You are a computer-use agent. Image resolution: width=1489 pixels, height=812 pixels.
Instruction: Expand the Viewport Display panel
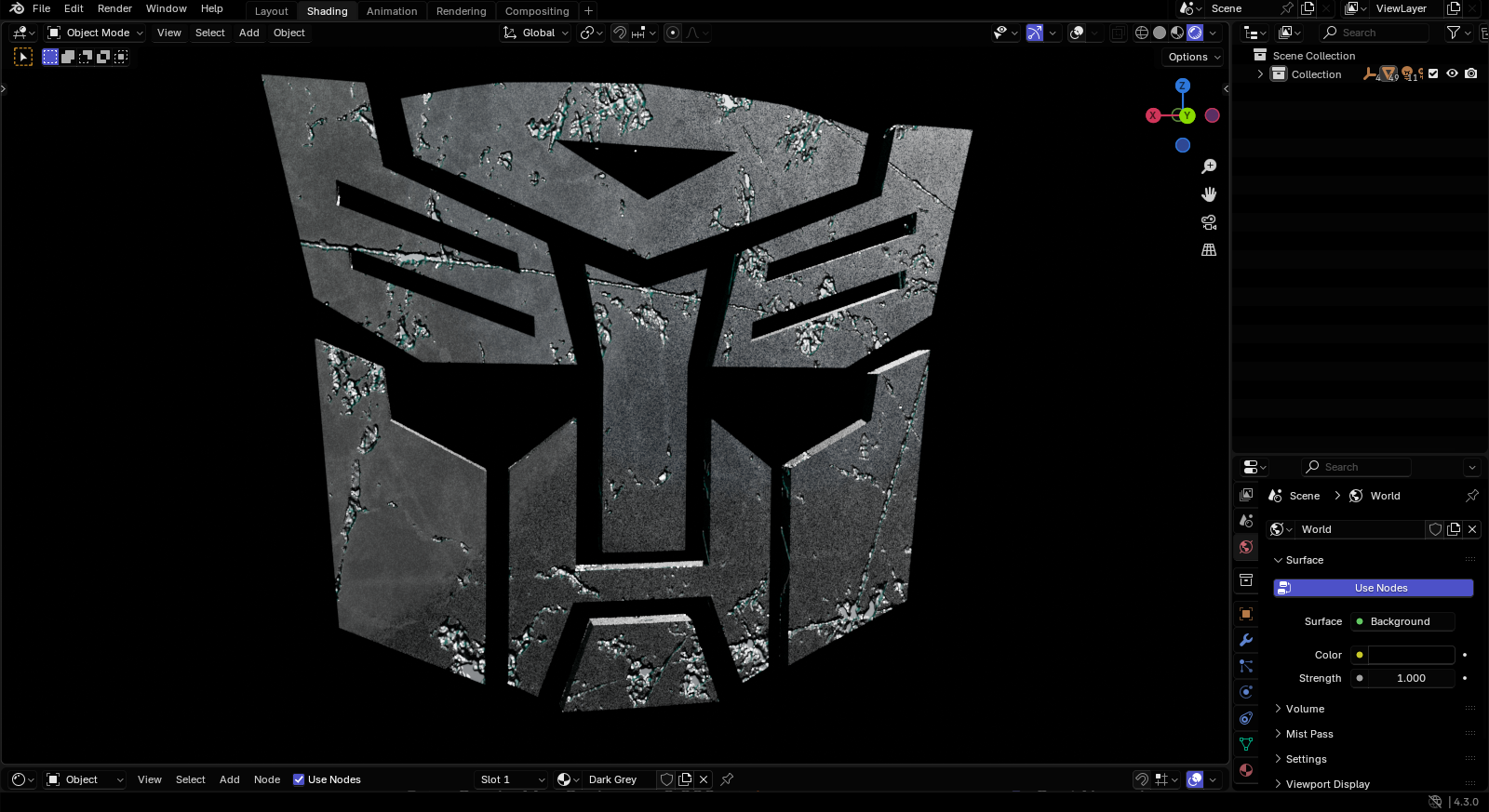1279,784
